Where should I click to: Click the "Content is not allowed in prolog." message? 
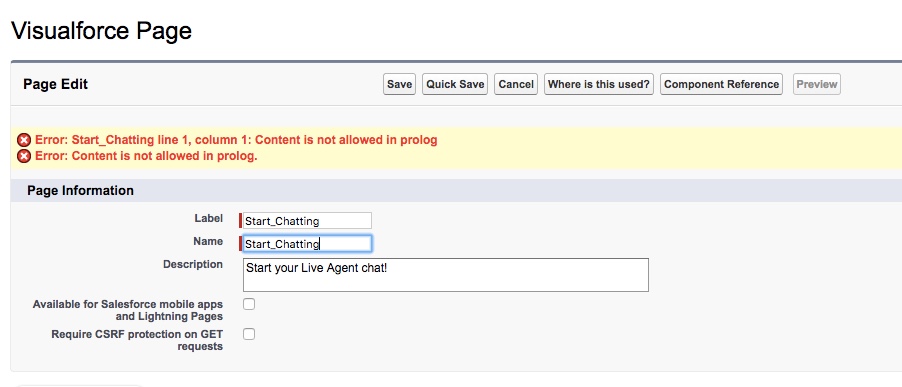(x=146, y=156)
